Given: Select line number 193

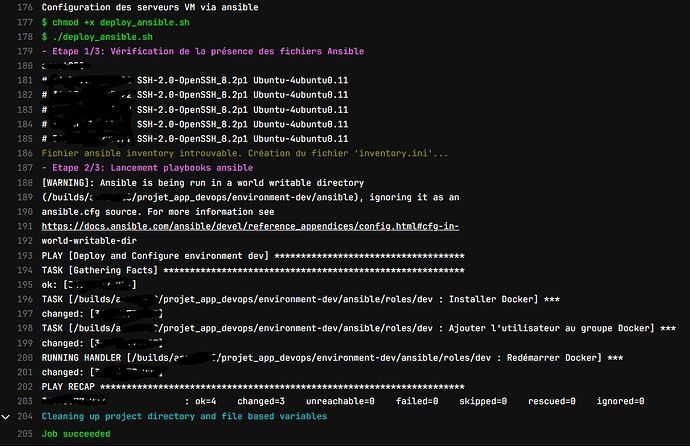Looking at the screenshot, I should [25, 256].
